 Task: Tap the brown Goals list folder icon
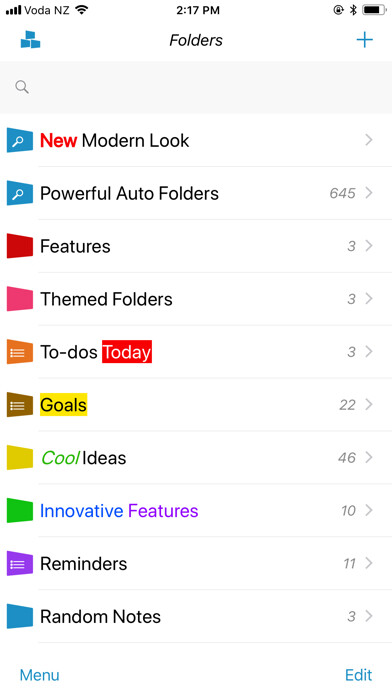(x=20, y=404)
